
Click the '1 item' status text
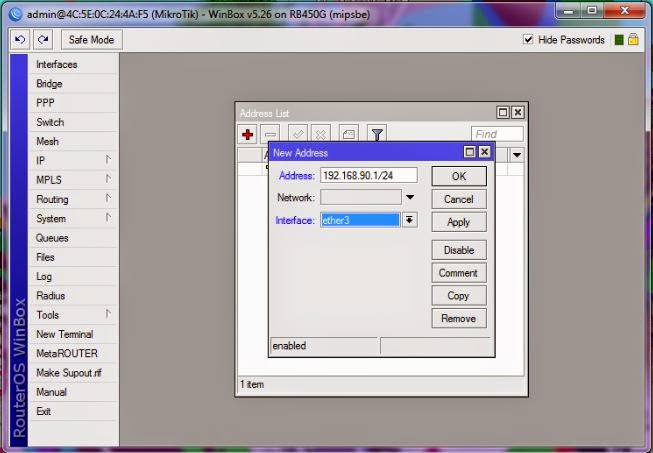pyautogui.click(x=252, y=384)
